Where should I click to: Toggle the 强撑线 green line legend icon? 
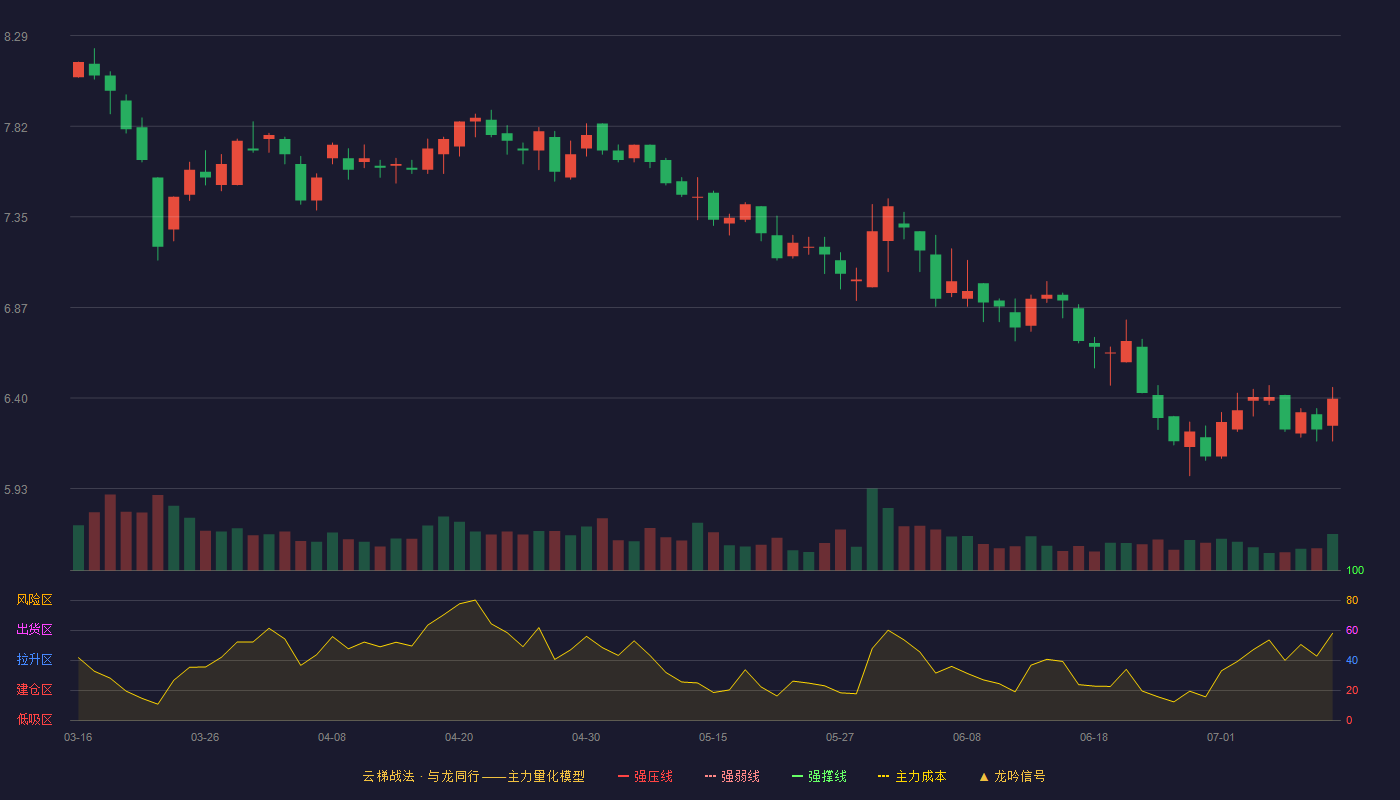click(797, 776)
